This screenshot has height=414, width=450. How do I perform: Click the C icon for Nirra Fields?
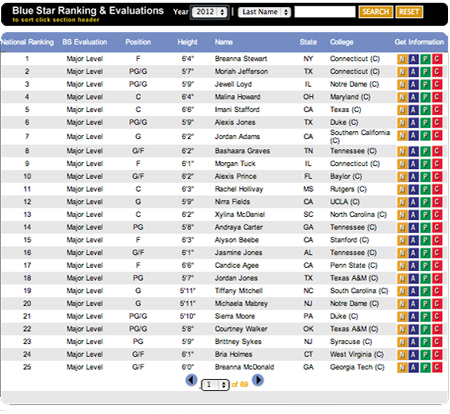point(437,202)
